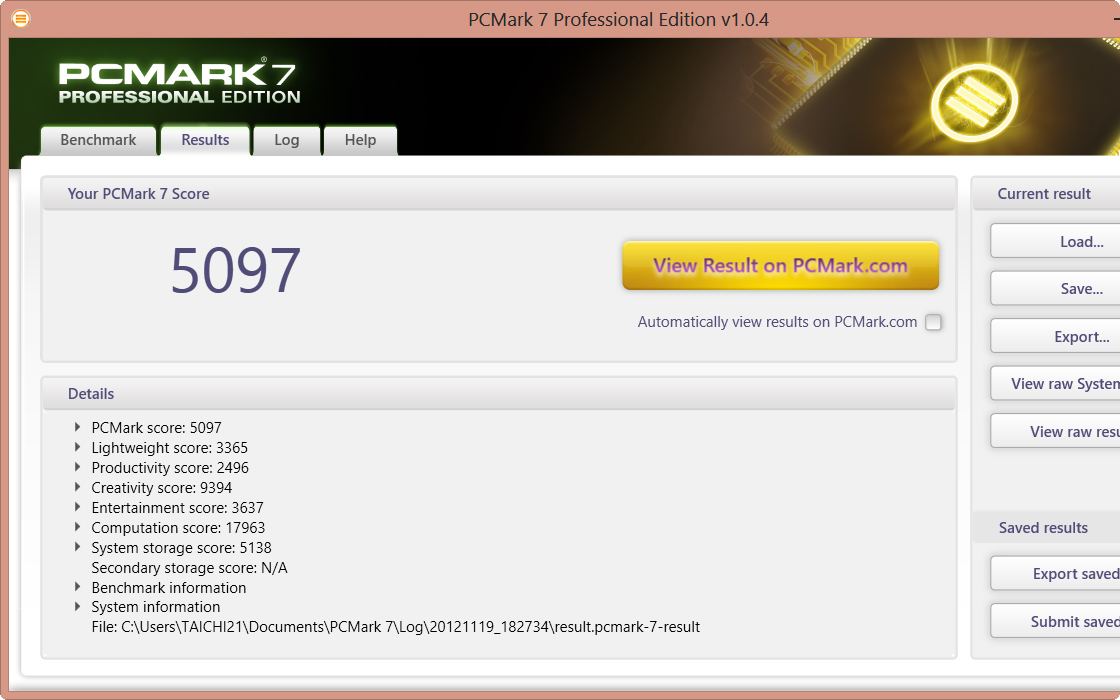Click the orange window menu icon in title bar

click(21, 19)
